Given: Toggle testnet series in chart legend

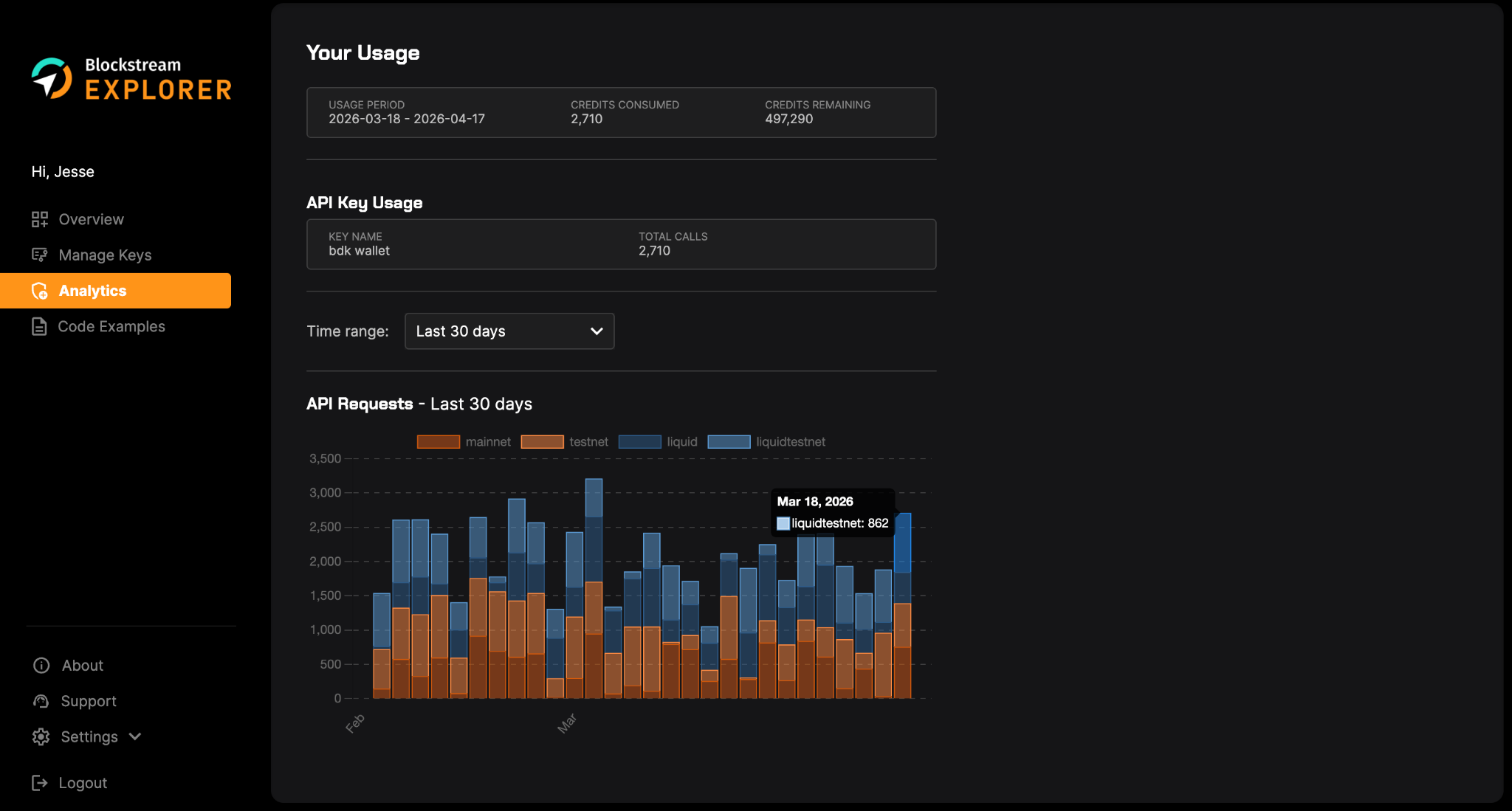Looking at the screenshot, I should pos(542,442).
